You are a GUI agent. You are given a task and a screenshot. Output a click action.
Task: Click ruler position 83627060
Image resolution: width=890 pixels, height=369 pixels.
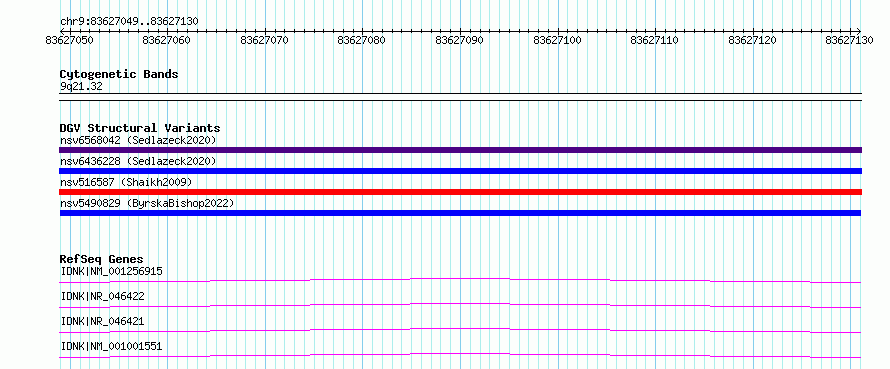pyautogui.click(x=167, y=40)
